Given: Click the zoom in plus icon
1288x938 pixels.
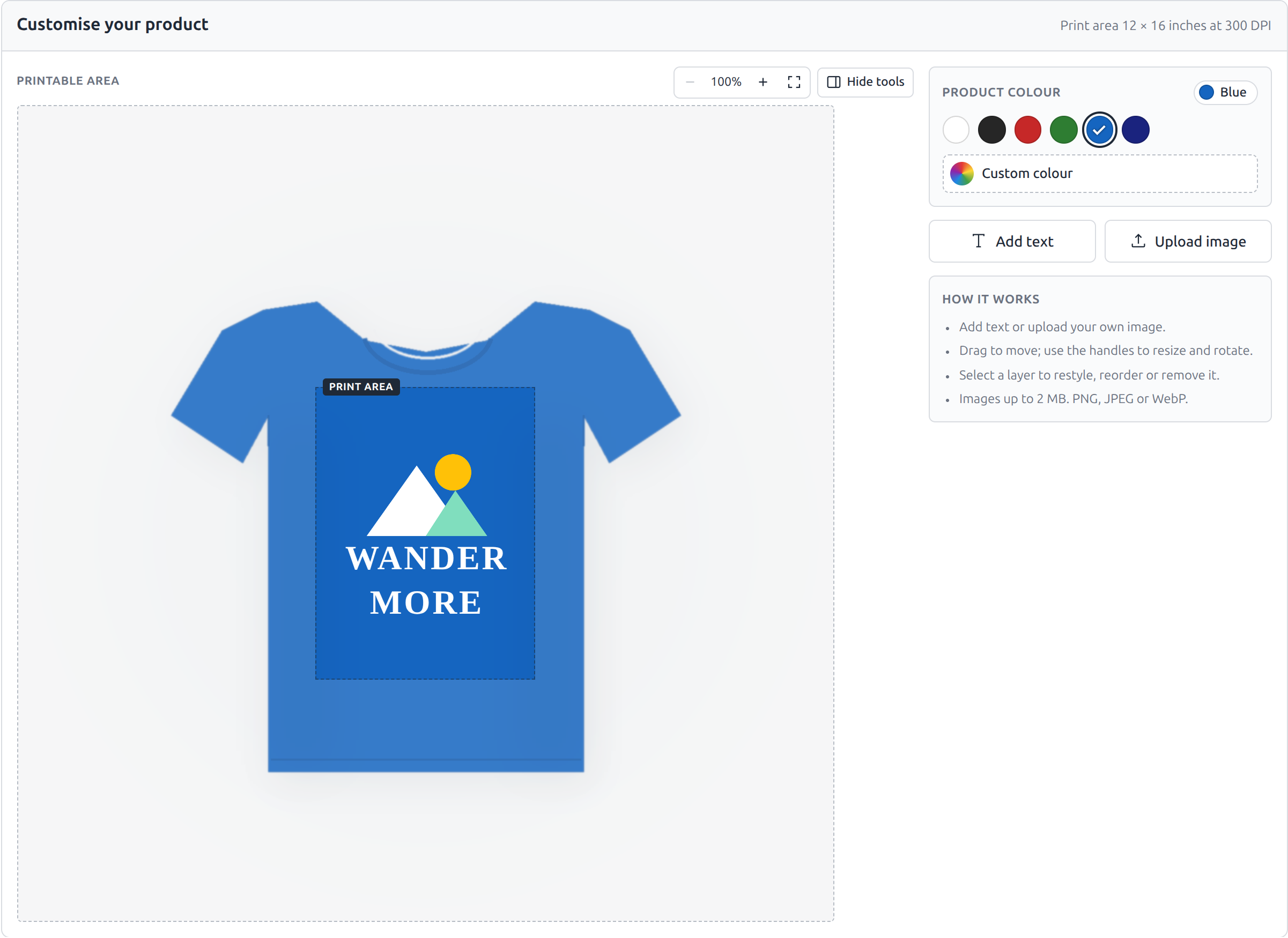Looking at the screenshot, I should coord(763,82).
